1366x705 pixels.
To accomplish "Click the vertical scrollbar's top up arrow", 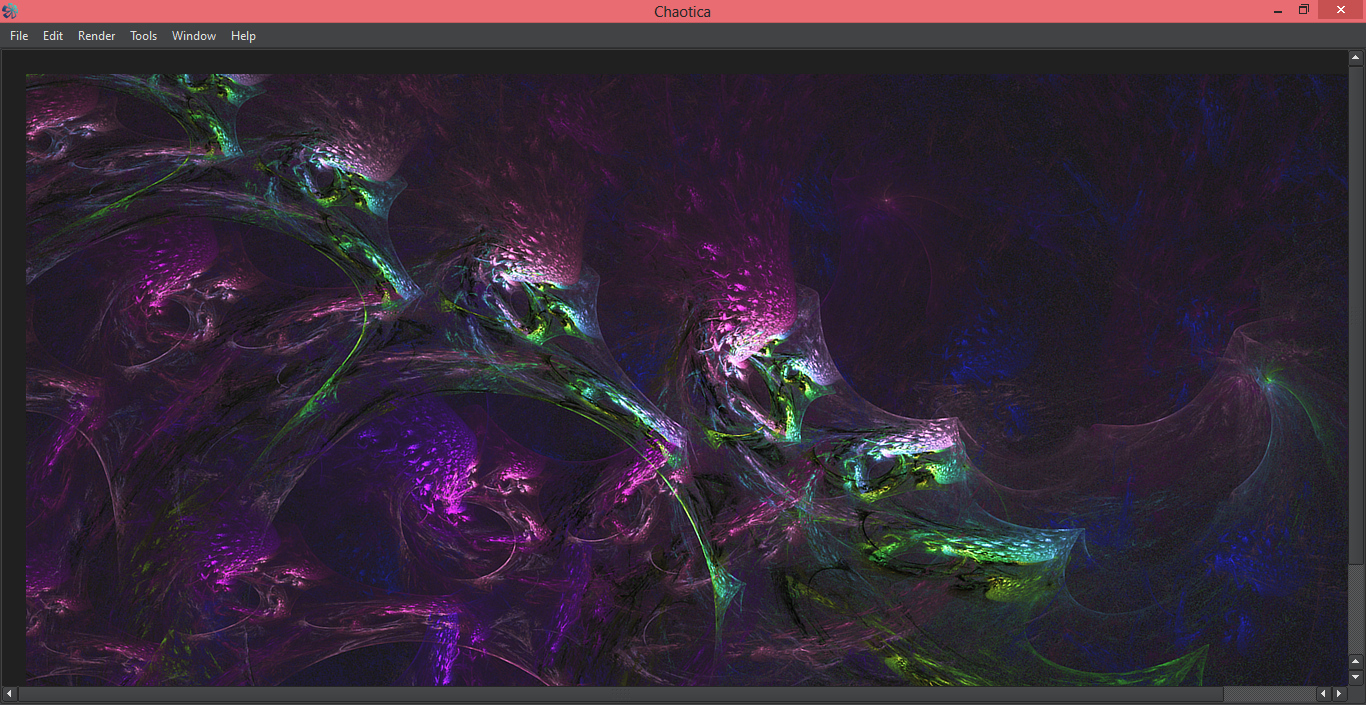I will 1356,58.
